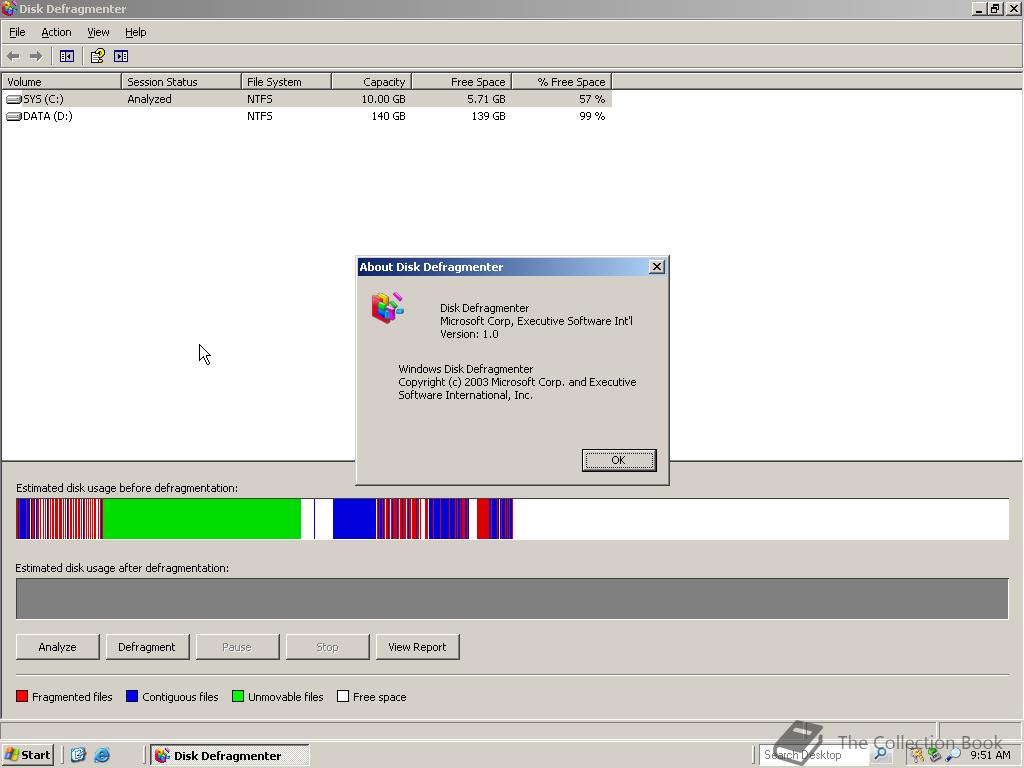
Task: Click the Version: 1.0 text
Action: coord(469,334)
